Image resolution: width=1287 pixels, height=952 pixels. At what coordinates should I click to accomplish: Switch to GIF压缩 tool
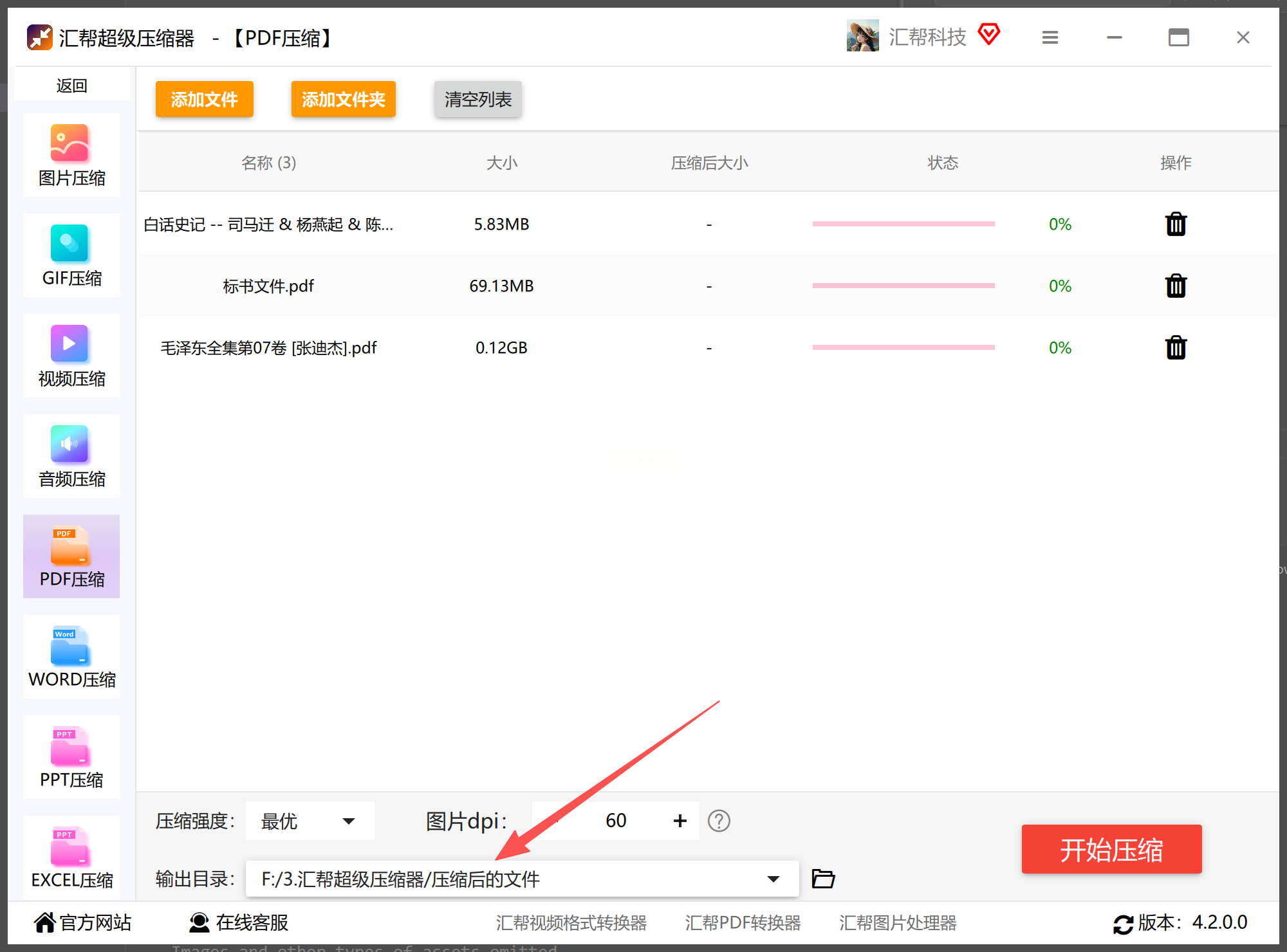coord(71,255)
